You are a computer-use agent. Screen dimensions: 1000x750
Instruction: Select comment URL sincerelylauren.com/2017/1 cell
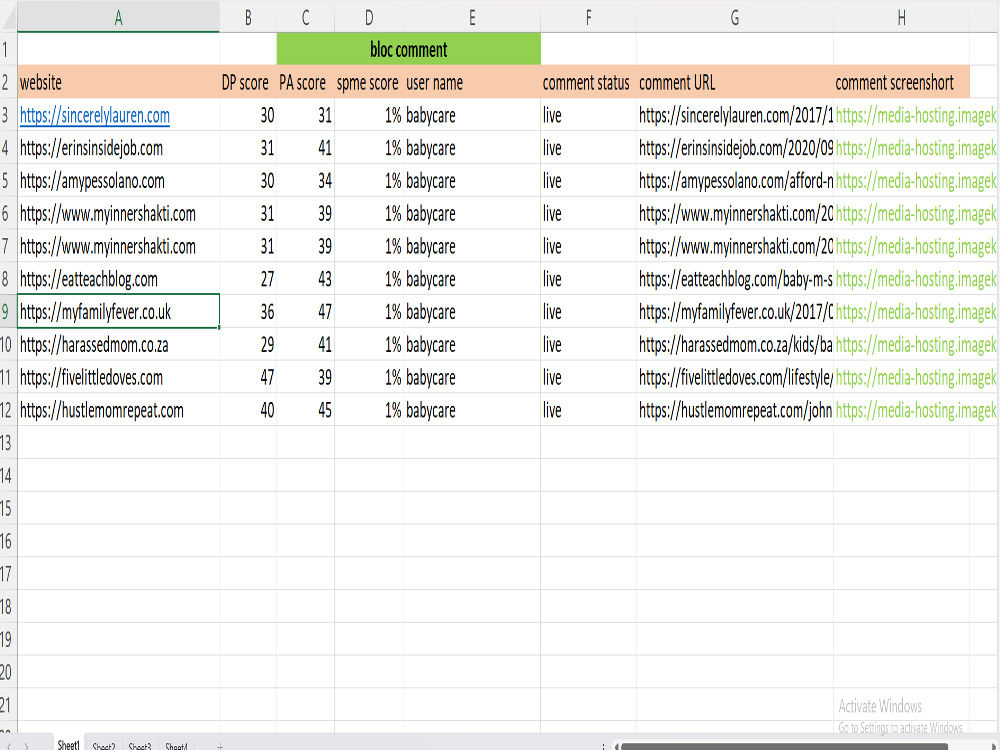(x=735, y=115)
